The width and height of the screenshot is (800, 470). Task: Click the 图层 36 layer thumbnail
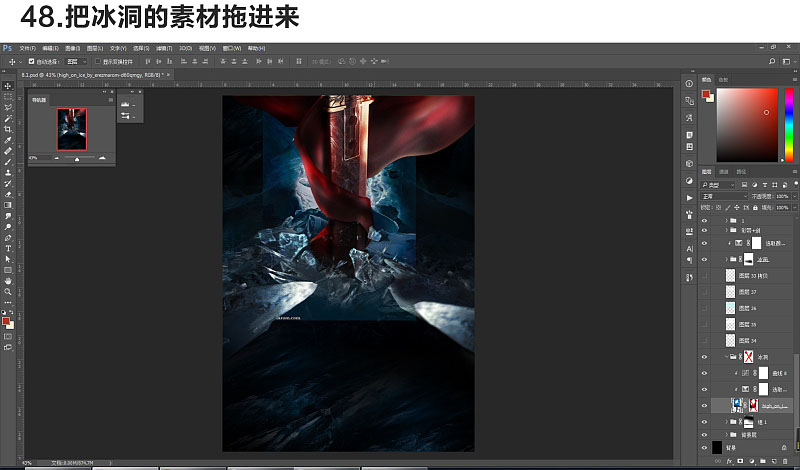pyautogui.click(x=731, y=308)
